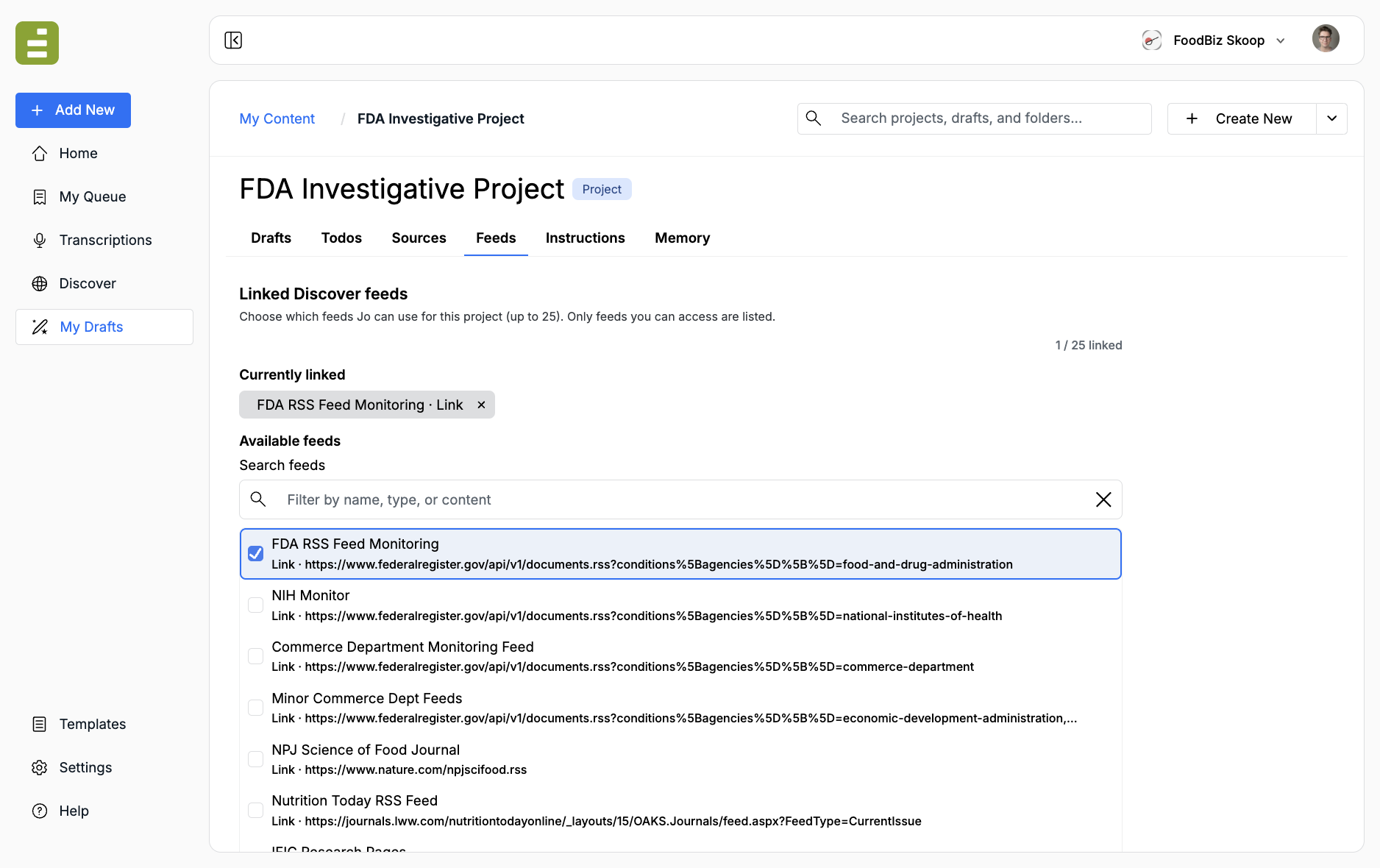Screen dimensions: 1380x868
Task: Focus the Filter by name input field
Action: point(680,499)
